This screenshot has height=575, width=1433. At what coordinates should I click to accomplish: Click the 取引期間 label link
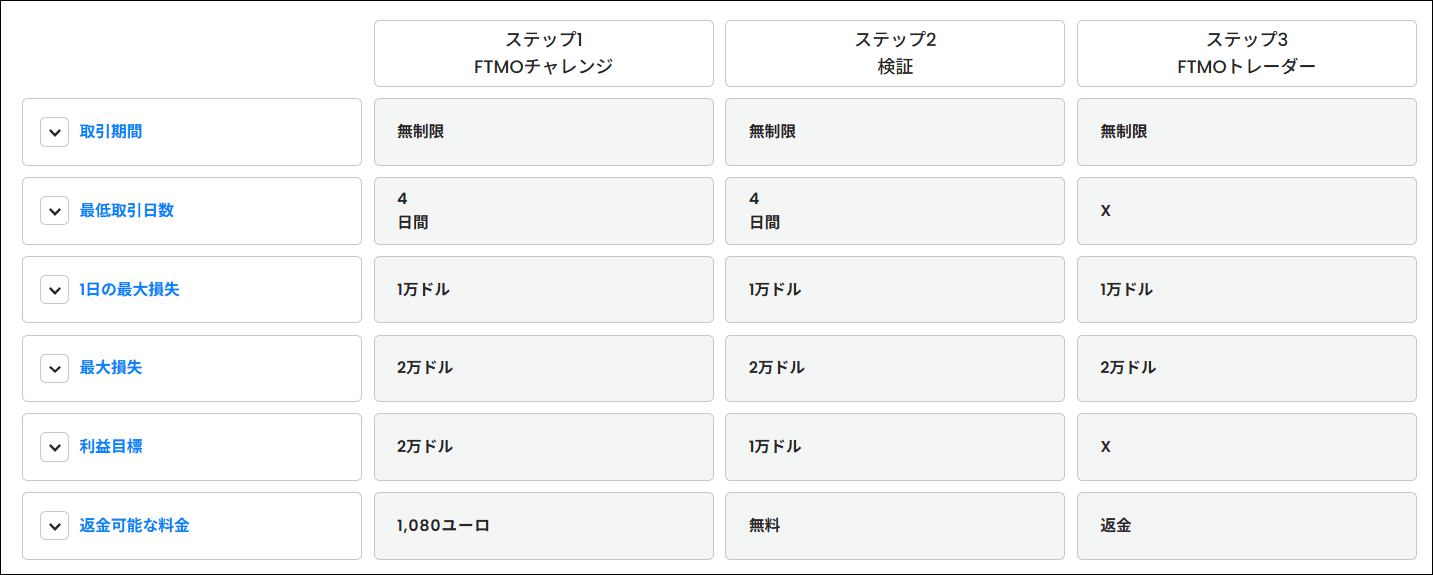pyautogui.click(x=111, y=132)
